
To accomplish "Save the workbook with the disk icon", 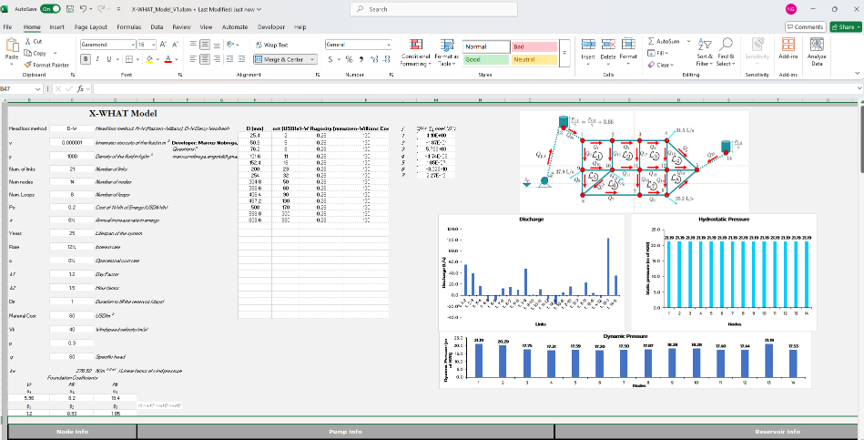I will click(70, 9).
